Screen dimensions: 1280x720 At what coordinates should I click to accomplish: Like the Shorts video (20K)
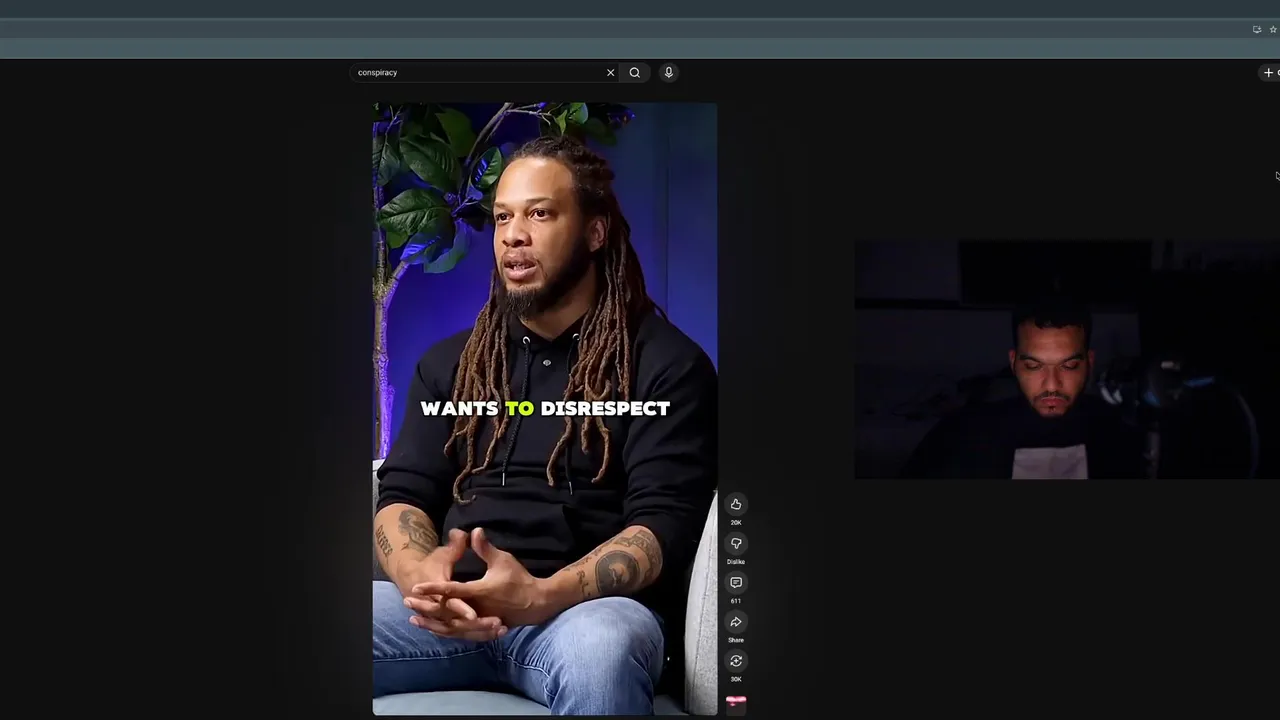[x=736, y=504]
